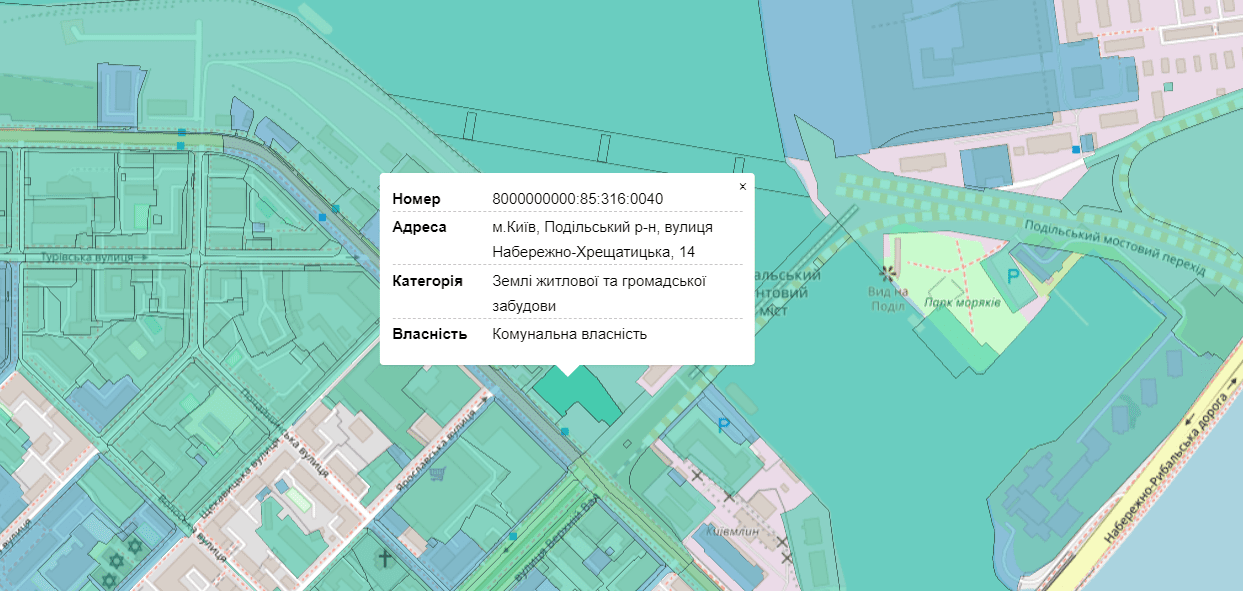1243x591 pixels.
Task: Close the parcel info popup
Action: click(742, 186)
